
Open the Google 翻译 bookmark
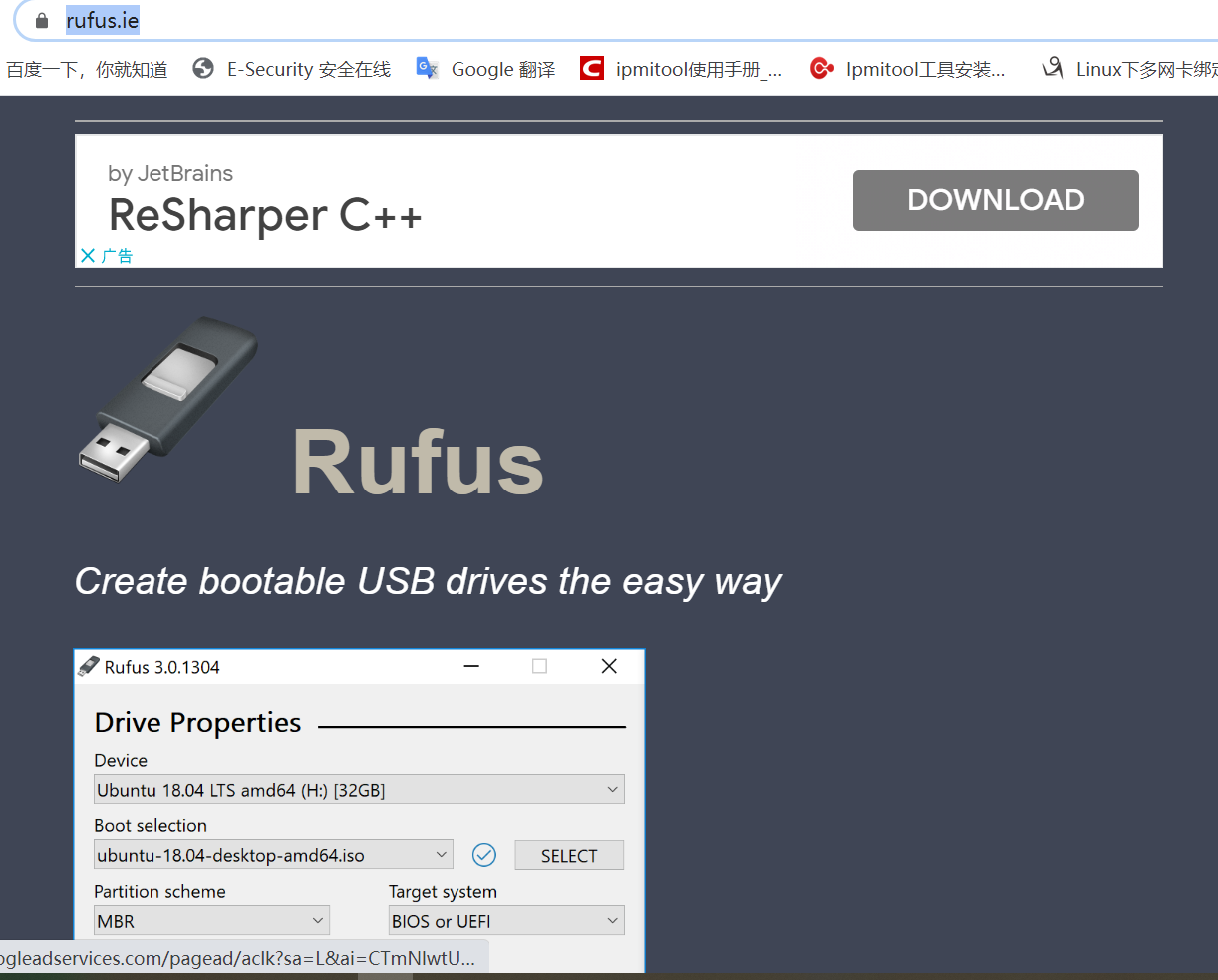coord(503,69)
